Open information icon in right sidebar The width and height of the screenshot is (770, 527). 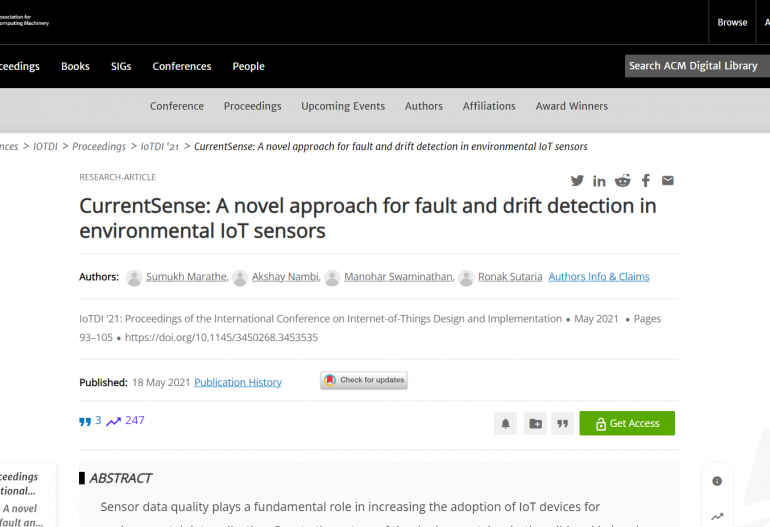(x=717, y=481)
